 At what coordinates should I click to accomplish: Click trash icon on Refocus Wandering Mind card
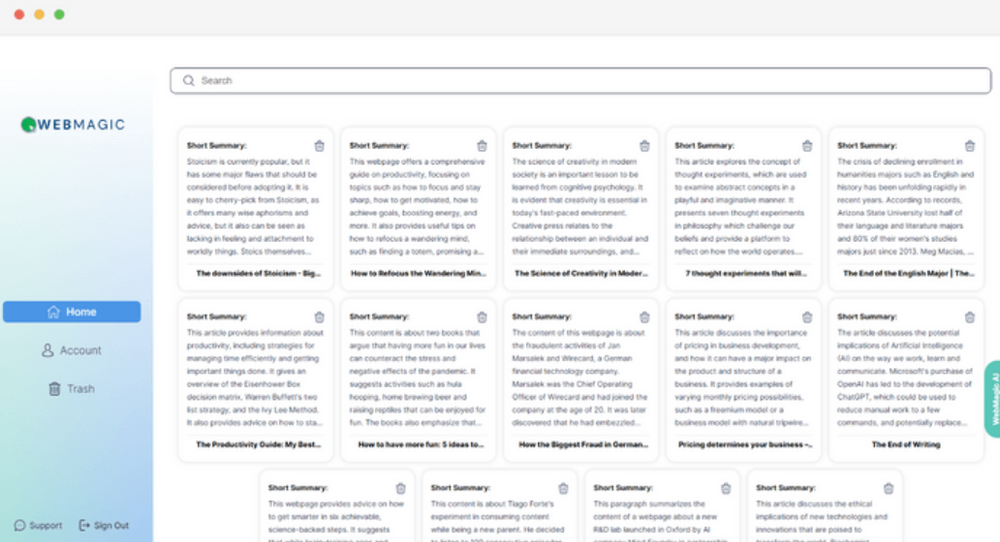point(482,146)
